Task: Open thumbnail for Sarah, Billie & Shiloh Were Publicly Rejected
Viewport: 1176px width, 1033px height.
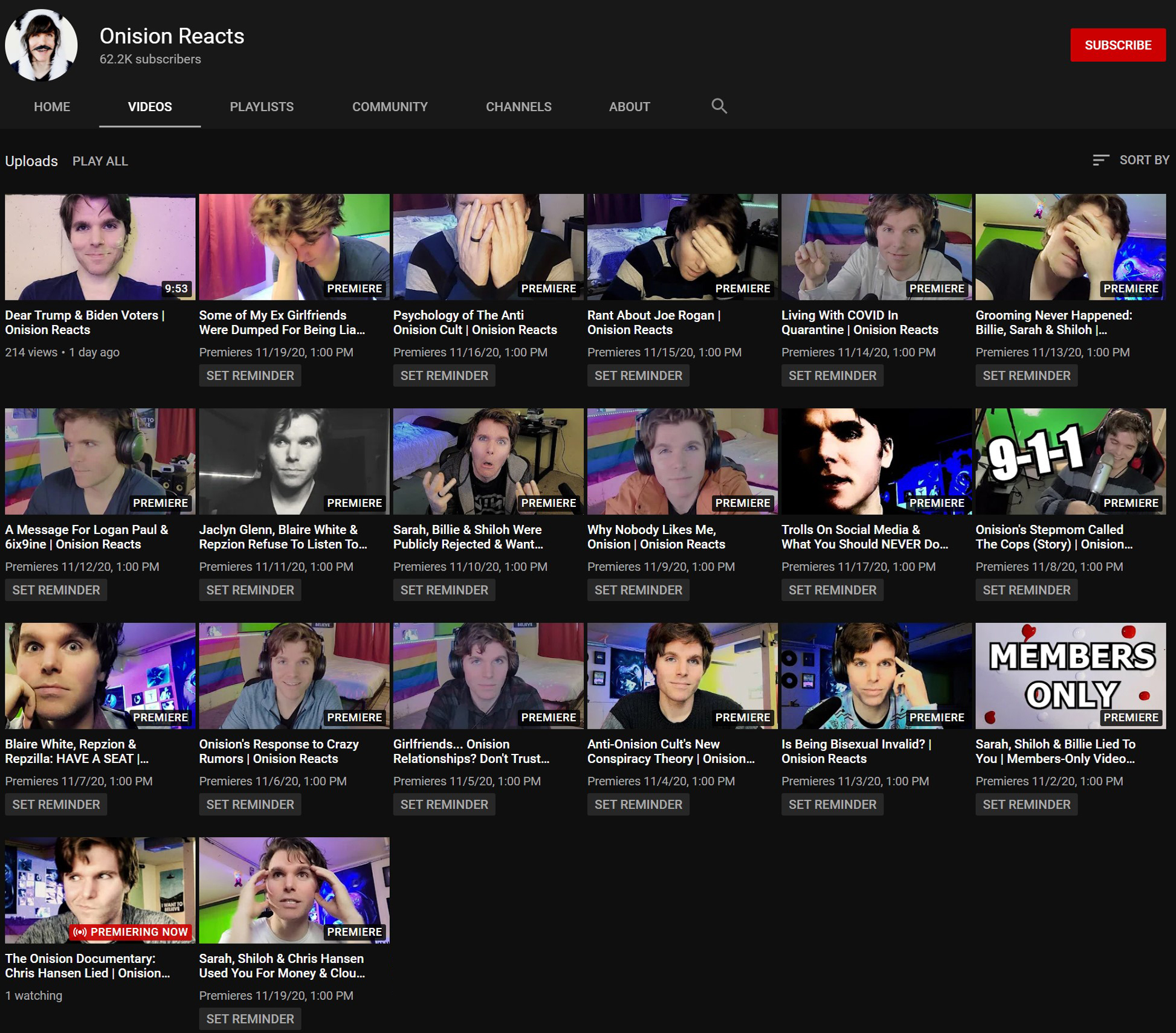Action: click(x=488, y=462)
